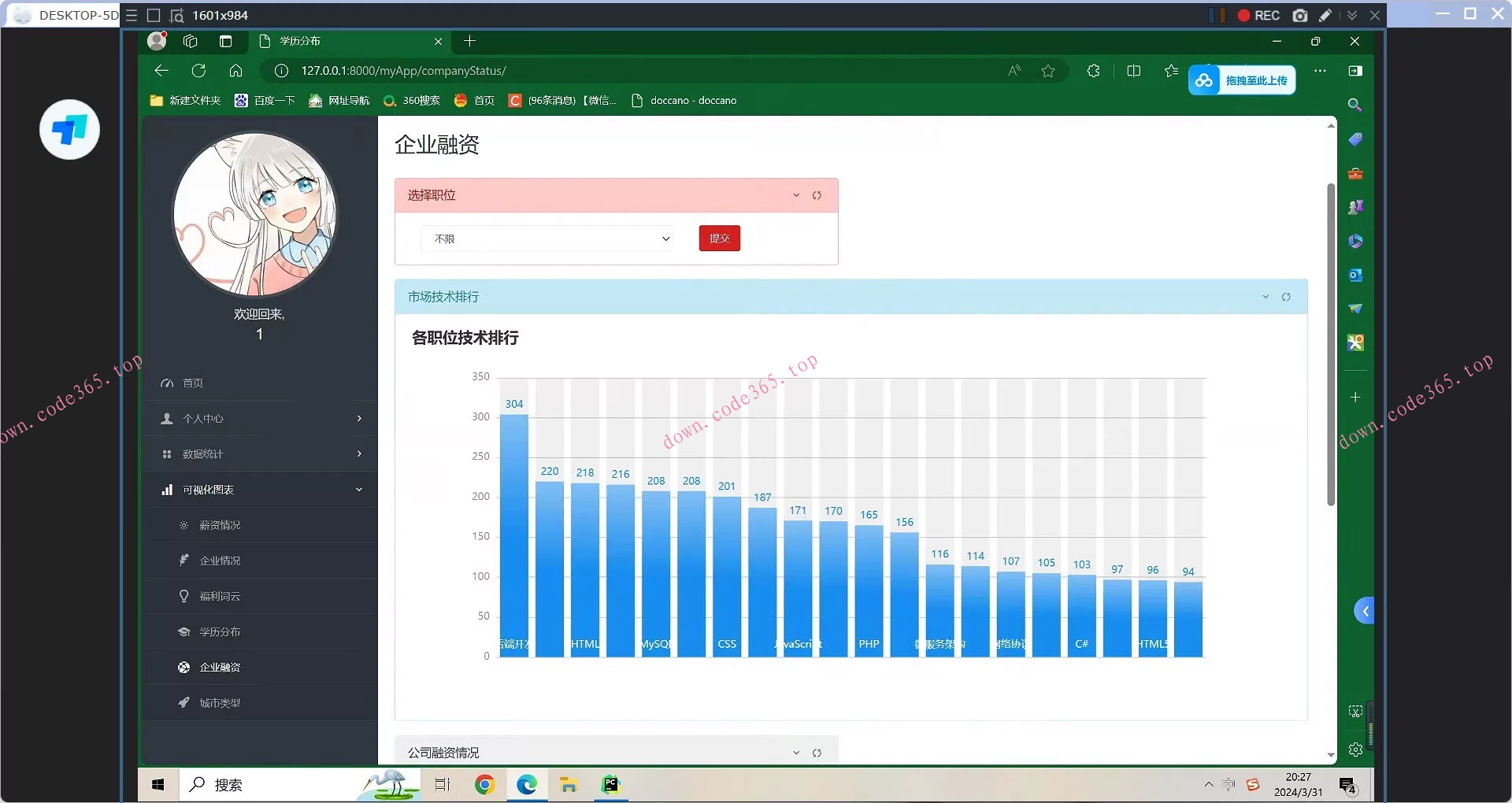
Task: Open 薪资情况 in the sidebar
Action: tap(220, 525)
